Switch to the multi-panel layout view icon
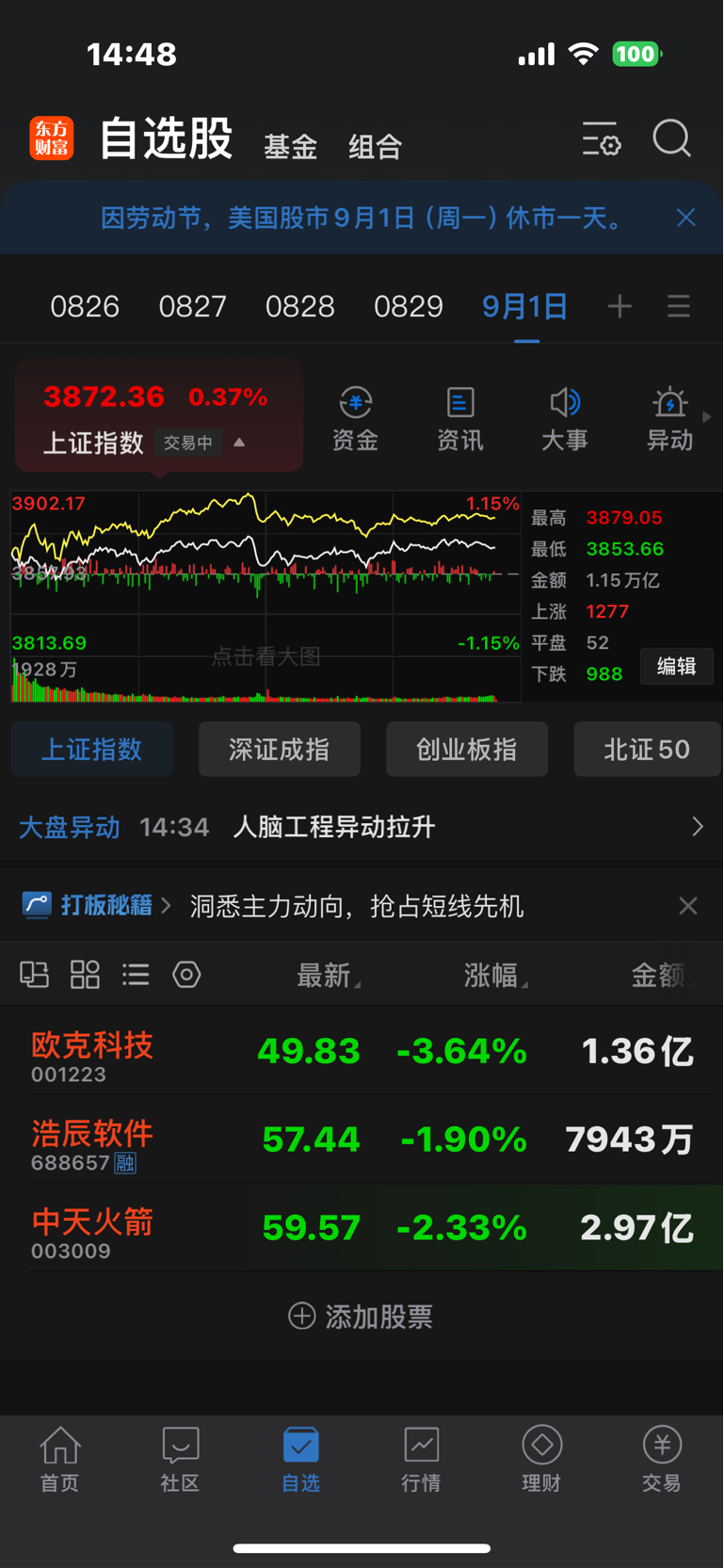This screenshot has height=1568, width=724. click(x=35, y=975)
